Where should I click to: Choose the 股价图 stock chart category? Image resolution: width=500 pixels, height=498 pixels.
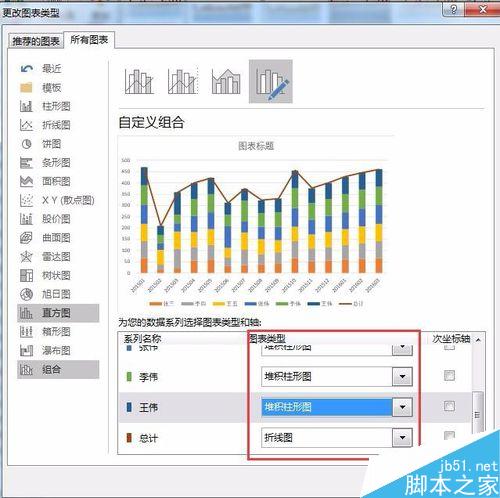(58, 219)
